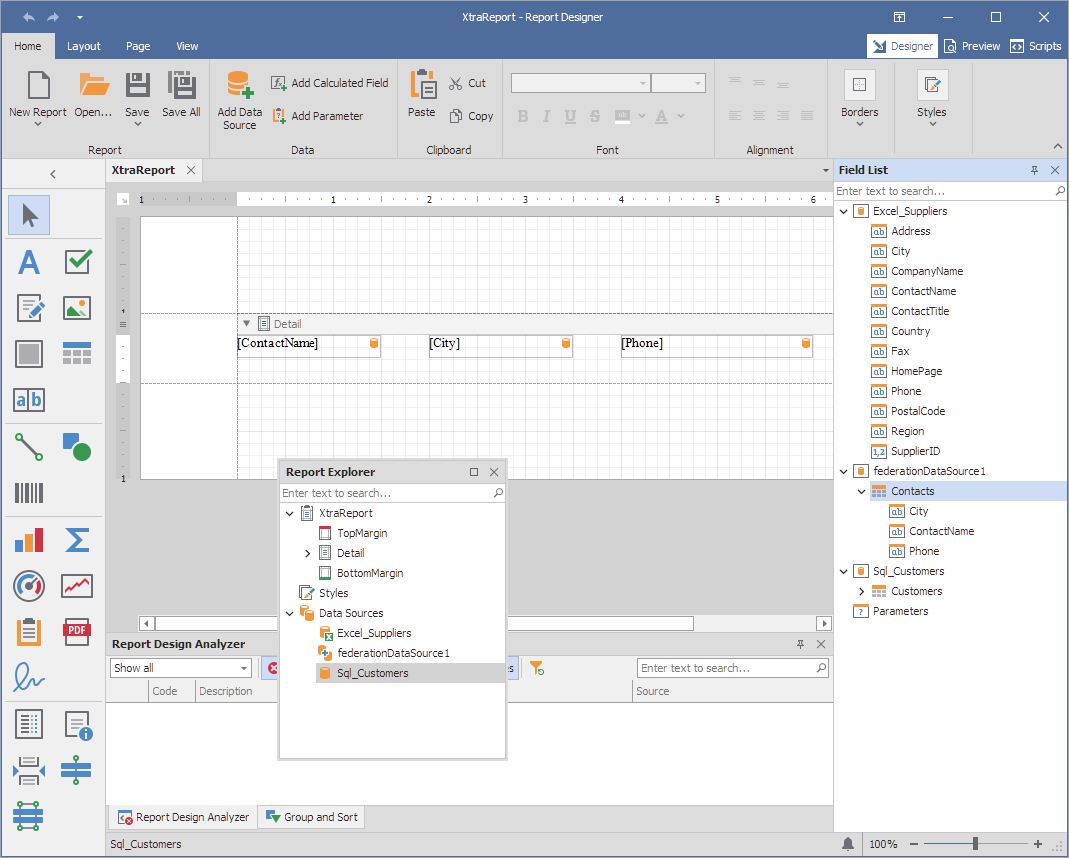The image size is (1069, 858).
Task: Select the Sparkline control icon
Action: pyautogui.click(x=77, y=586)
